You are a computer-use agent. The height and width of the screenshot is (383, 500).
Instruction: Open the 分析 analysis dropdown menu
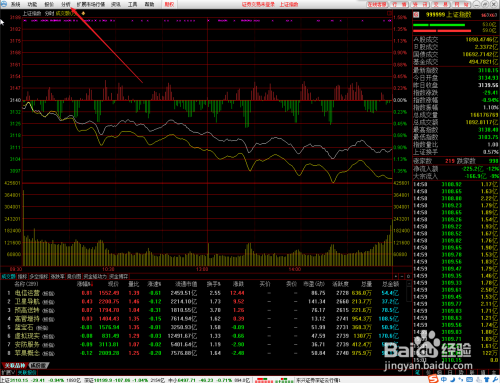coord(66,4)
